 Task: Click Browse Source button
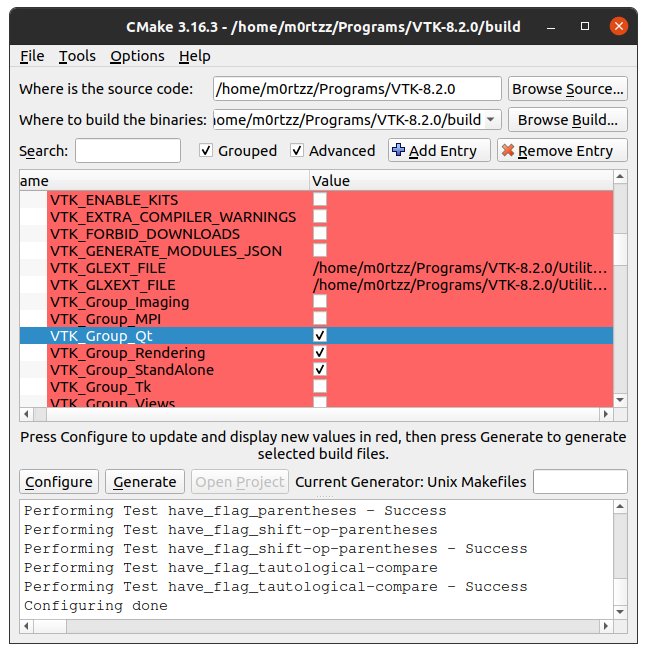pos(567,89)
